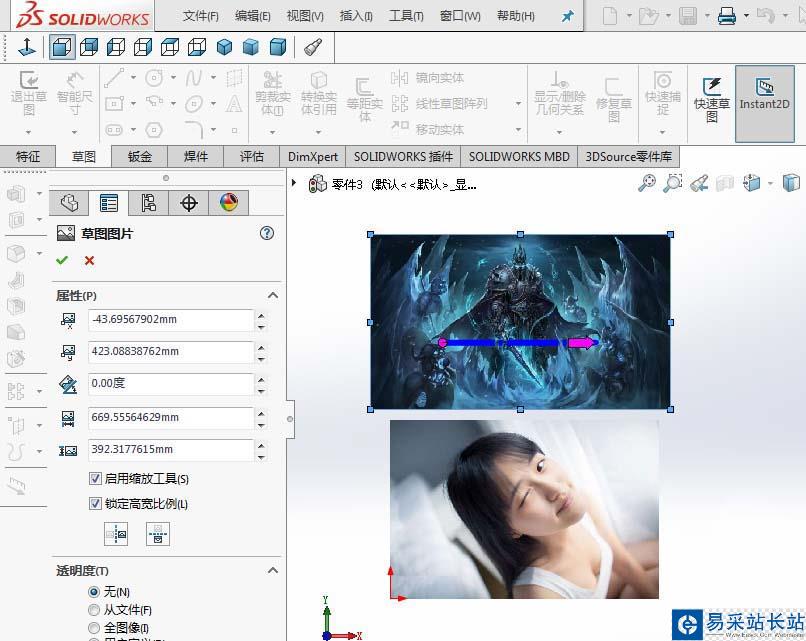Click the Previous View icon
The height and width of the screenshot is (641, 806).
(x=699, y=183)
